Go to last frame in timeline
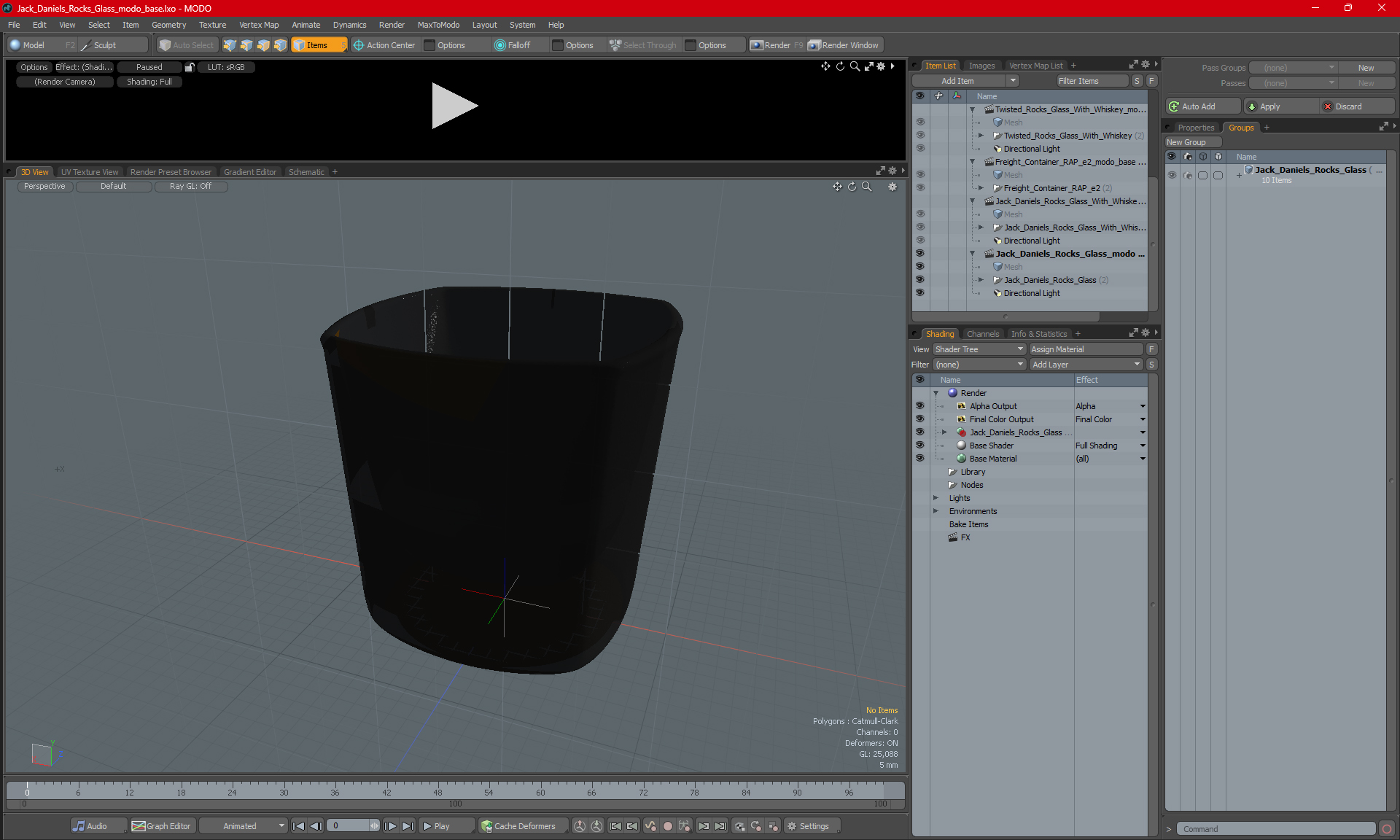 [x=408, y=826]
